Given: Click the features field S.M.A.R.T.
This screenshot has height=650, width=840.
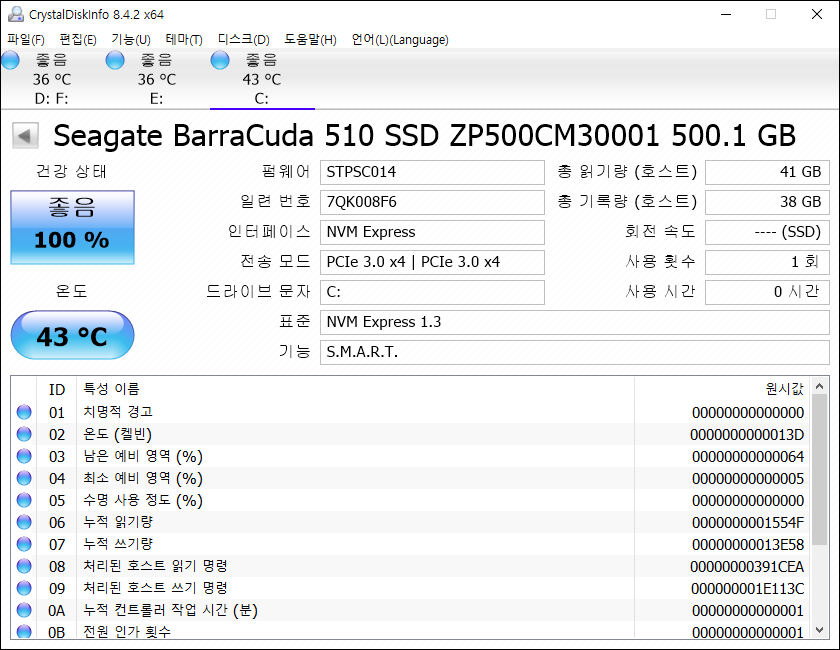Looking at the screenshot, I should point(575,353).
